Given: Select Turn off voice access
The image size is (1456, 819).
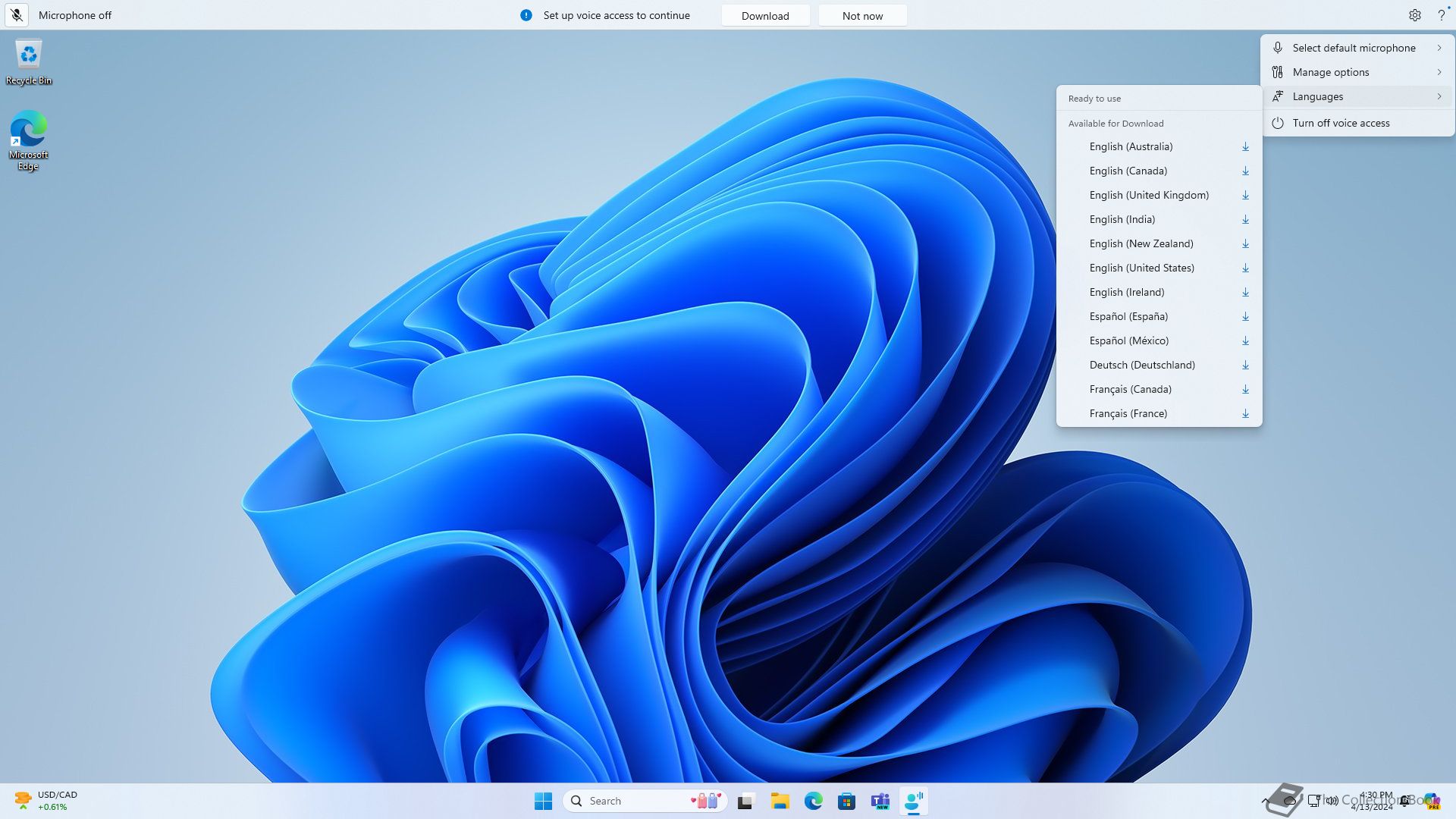Looking at the screenshot, I should click(x=1357, y=123).
